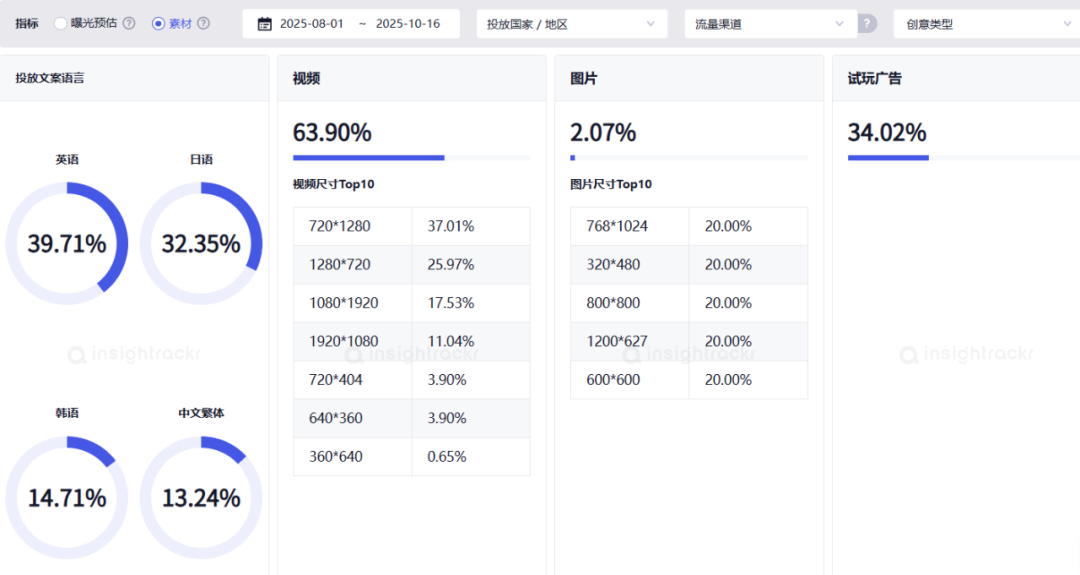Image resolution: width=1080 pixels, height=575 pixels.
Task: Click the question mark next to 流量渠道
Action: click(868, 24)
